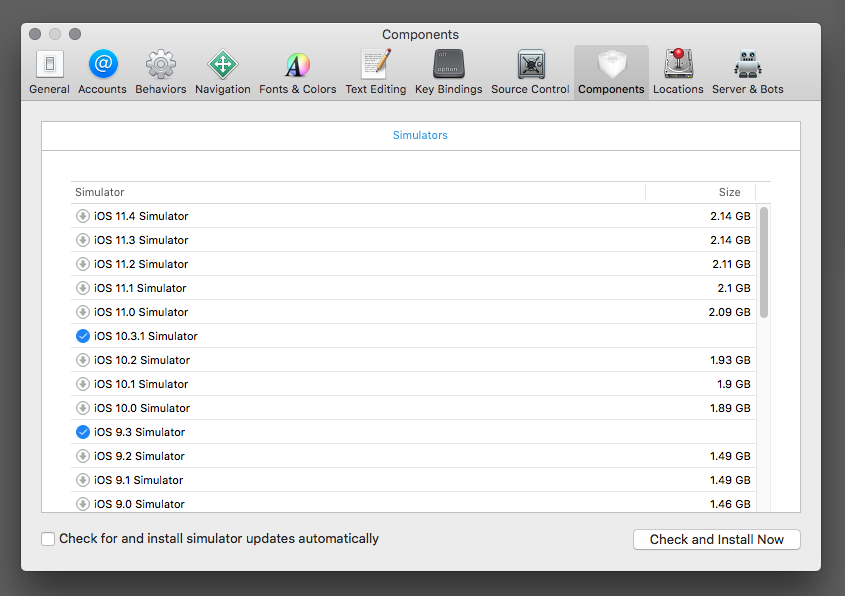Download iOS 9.1 Simulator

82,480
